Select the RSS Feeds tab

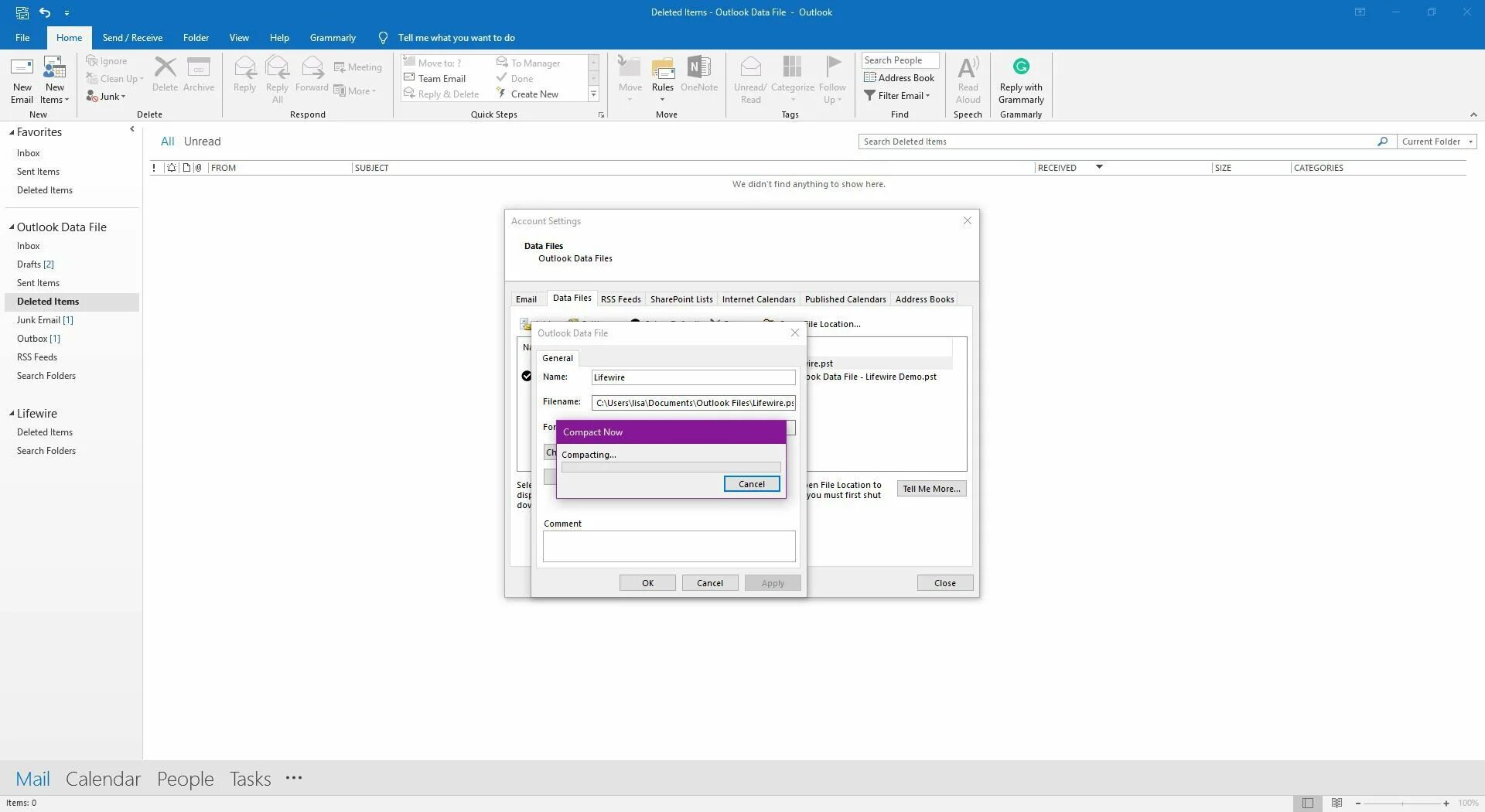[x=620, y=299]
